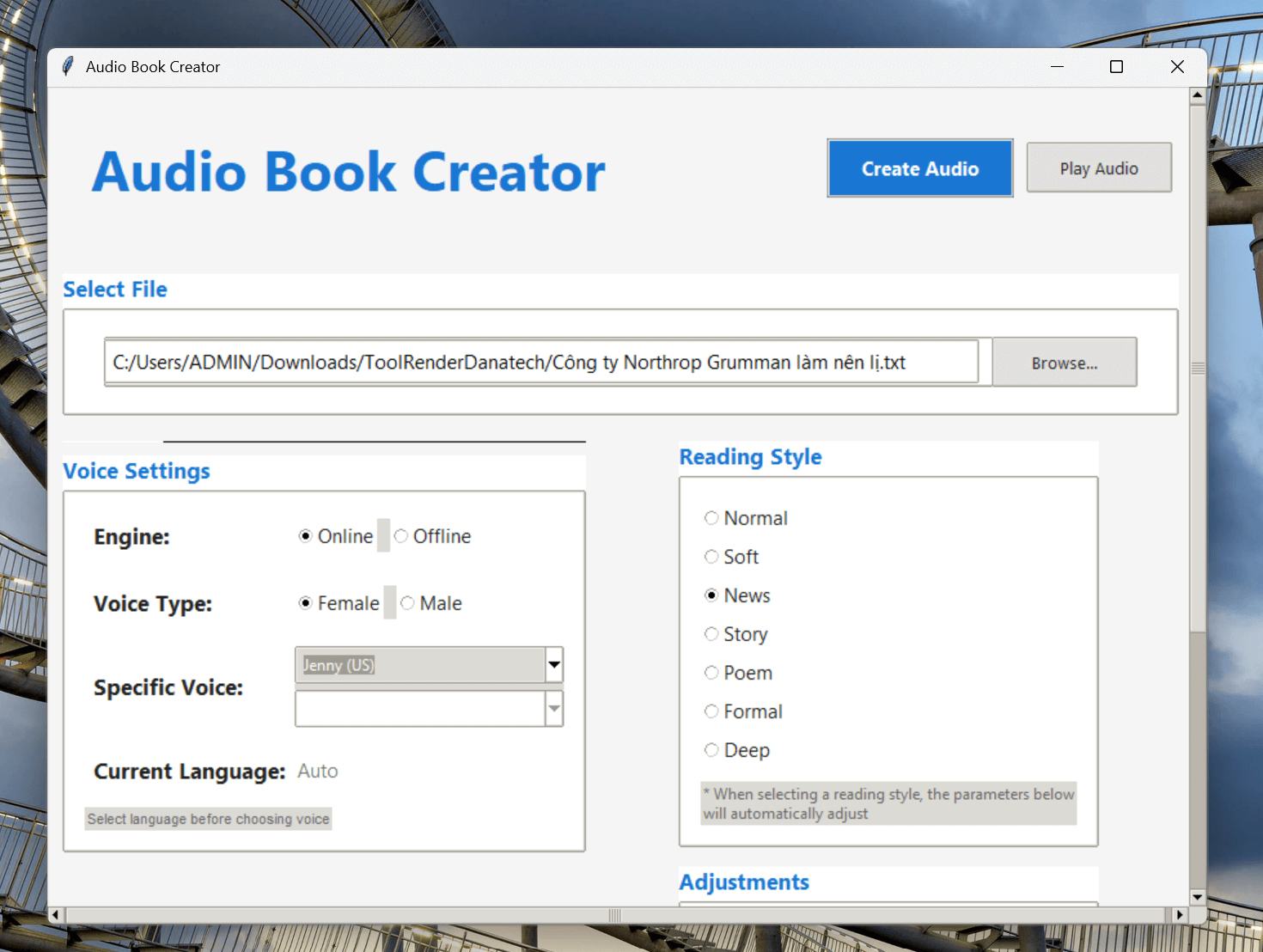Click the Play Audio button
The height and width of the screenshot is (952, 1263).
tap(1099, 168)
